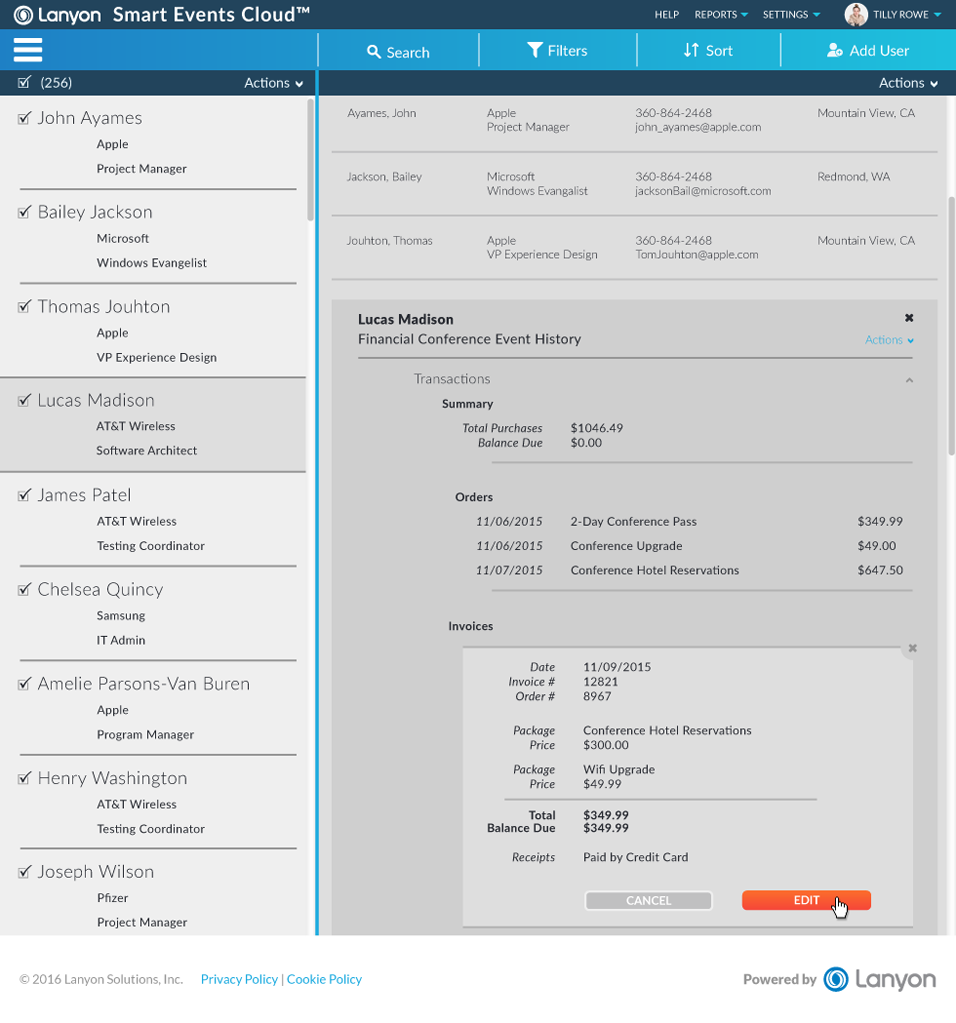Click the Search magnifier icon
Screen dimensions: 956x1023
click(x=373, y=52)
